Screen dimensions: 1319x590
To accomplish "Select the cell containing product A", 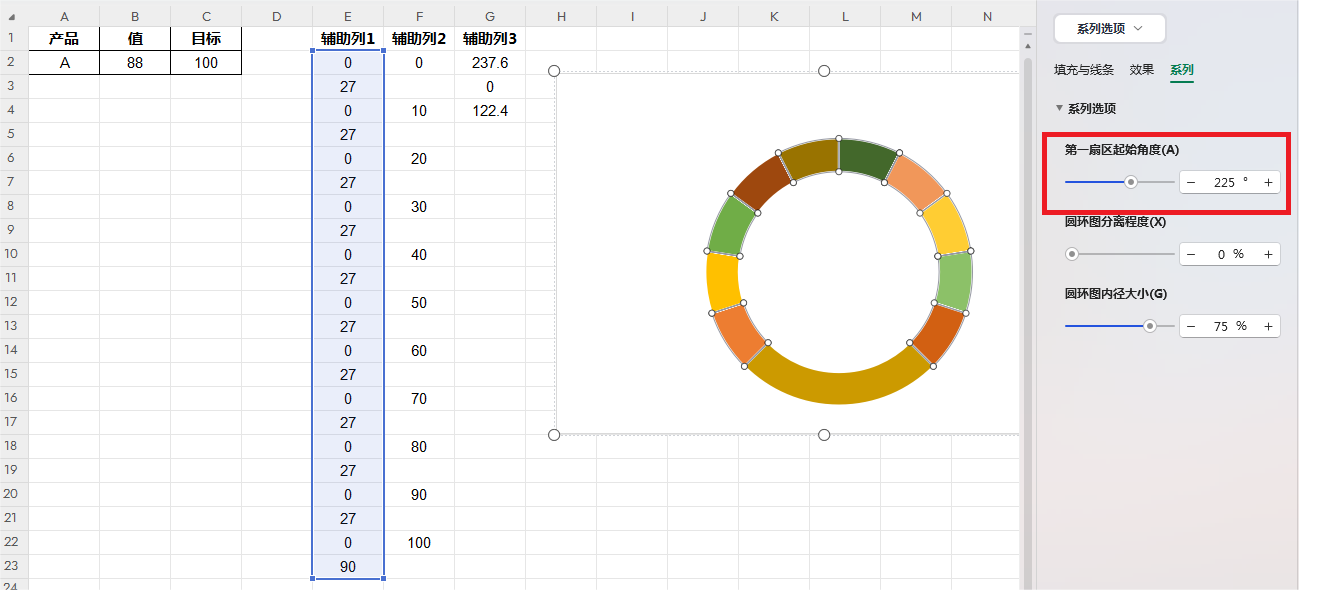I will pyautogui.click(x=64, y=63).
